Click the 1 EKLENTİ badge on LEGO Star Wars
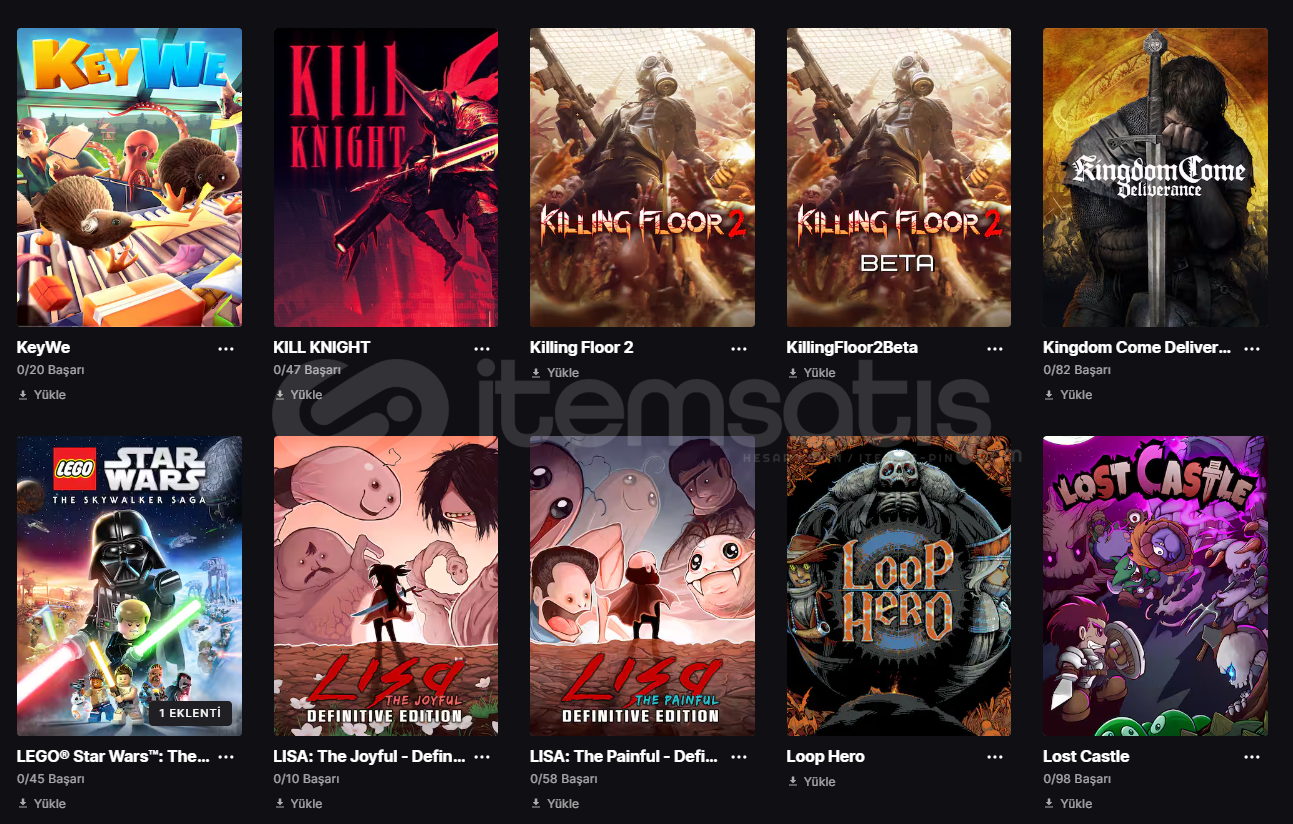The height and width of the screenshot is (824, 1293). [x=191, y=714]
